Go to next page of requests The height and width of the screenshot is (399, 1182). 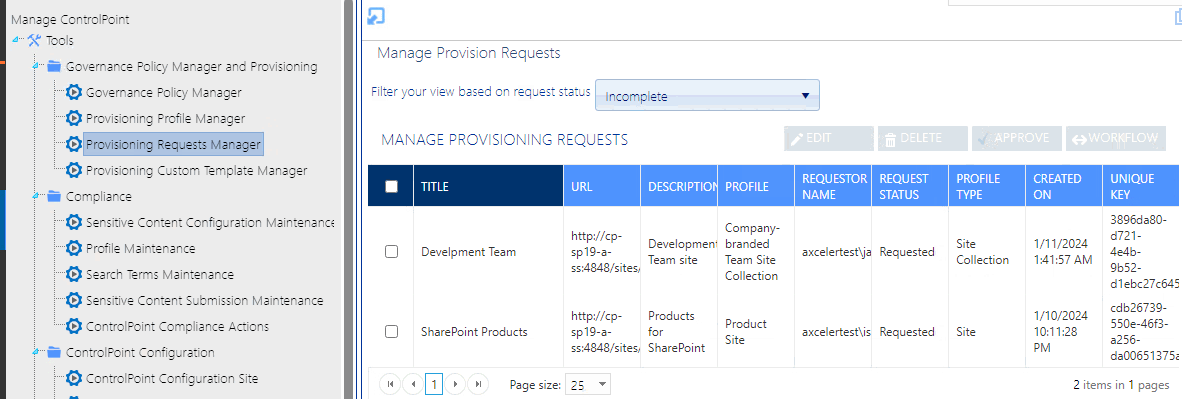pyautogui.click(x=455, y=384)
